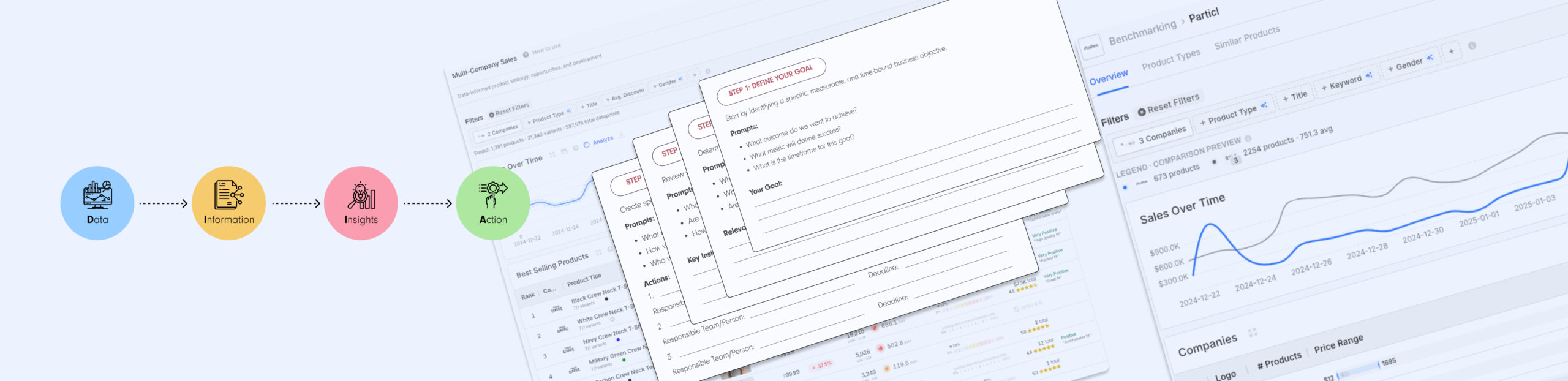
Task: Click the empty plus filter chip in Benchmarking panel
Action: coord(1451,51)
